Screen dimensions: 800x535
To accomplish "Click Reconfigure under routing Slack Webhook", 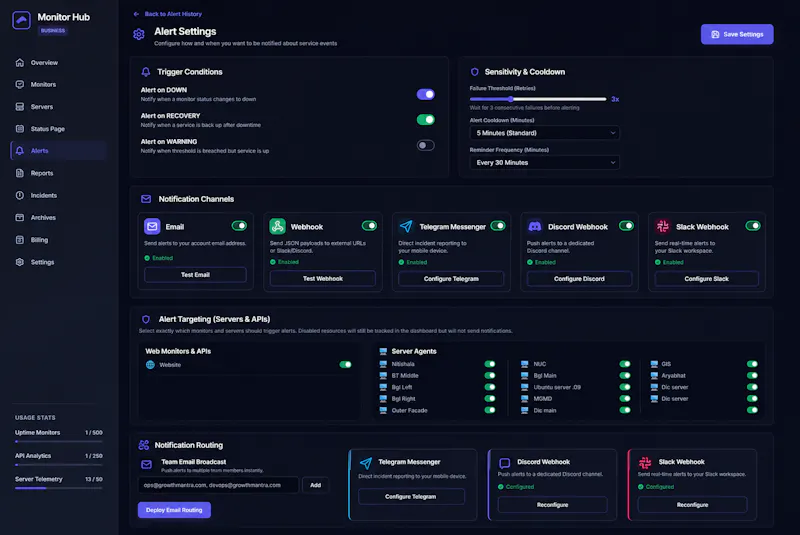I will (692, 505).
